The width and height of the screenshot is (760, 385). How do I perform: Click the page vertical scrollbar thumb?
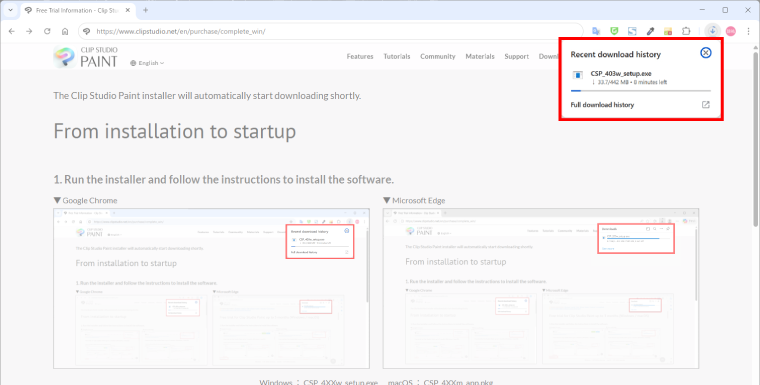pos(756,139)
